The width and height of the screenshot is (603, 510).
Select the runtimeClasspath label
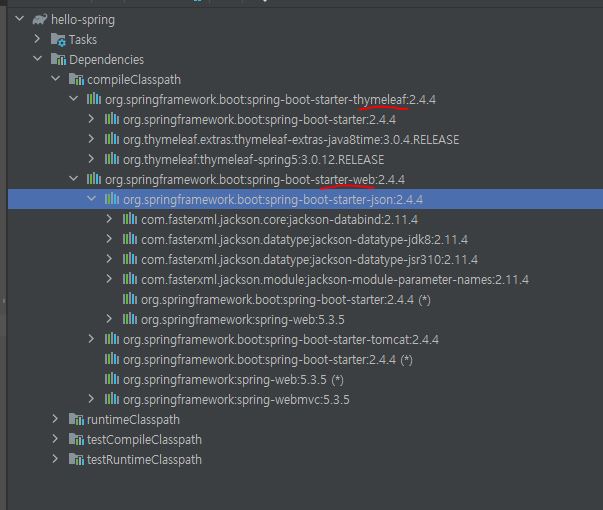coord(133,420)
